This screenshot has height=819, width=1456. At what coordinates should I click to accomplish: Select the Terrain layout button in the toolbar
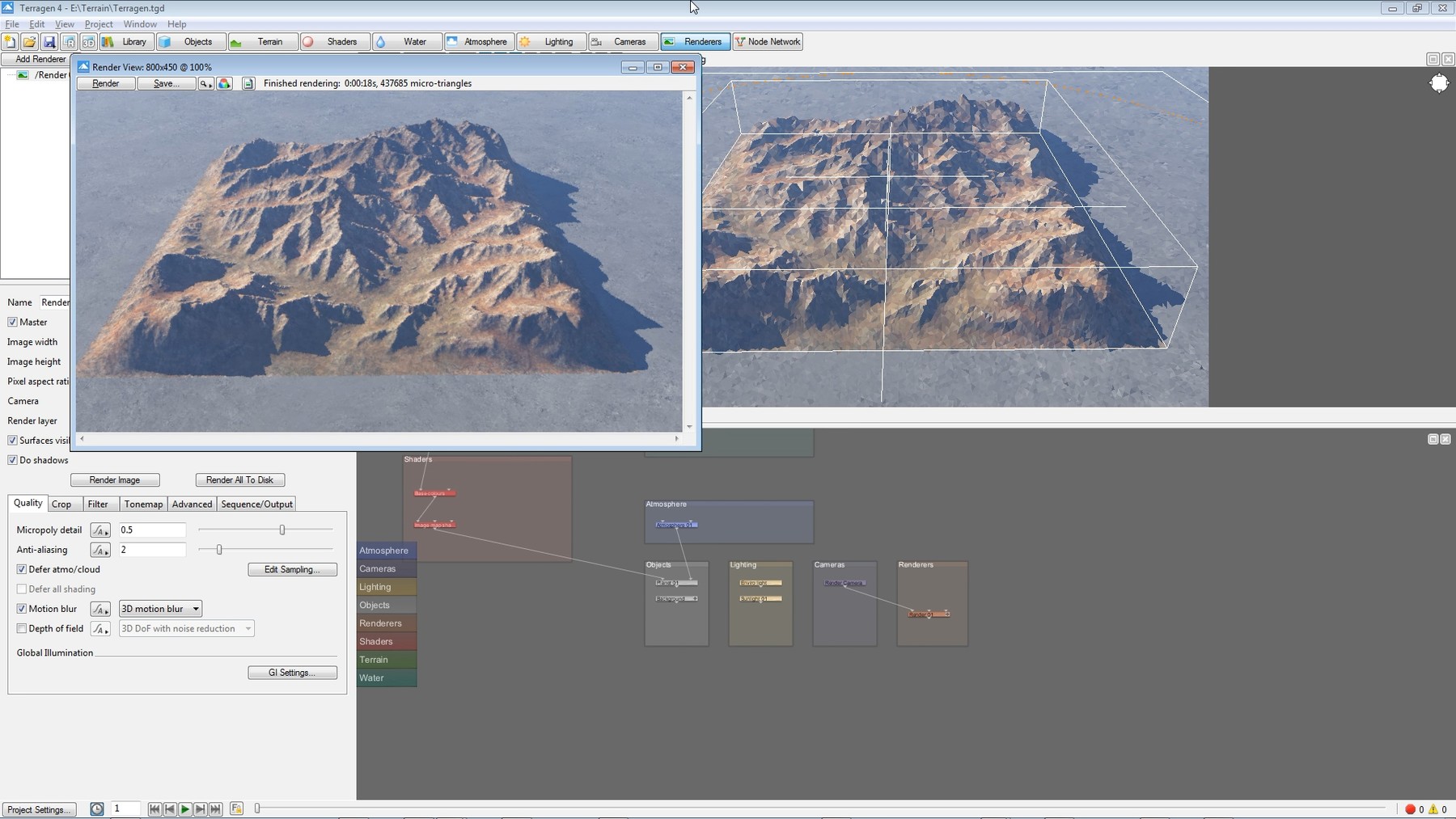point(269,41)
